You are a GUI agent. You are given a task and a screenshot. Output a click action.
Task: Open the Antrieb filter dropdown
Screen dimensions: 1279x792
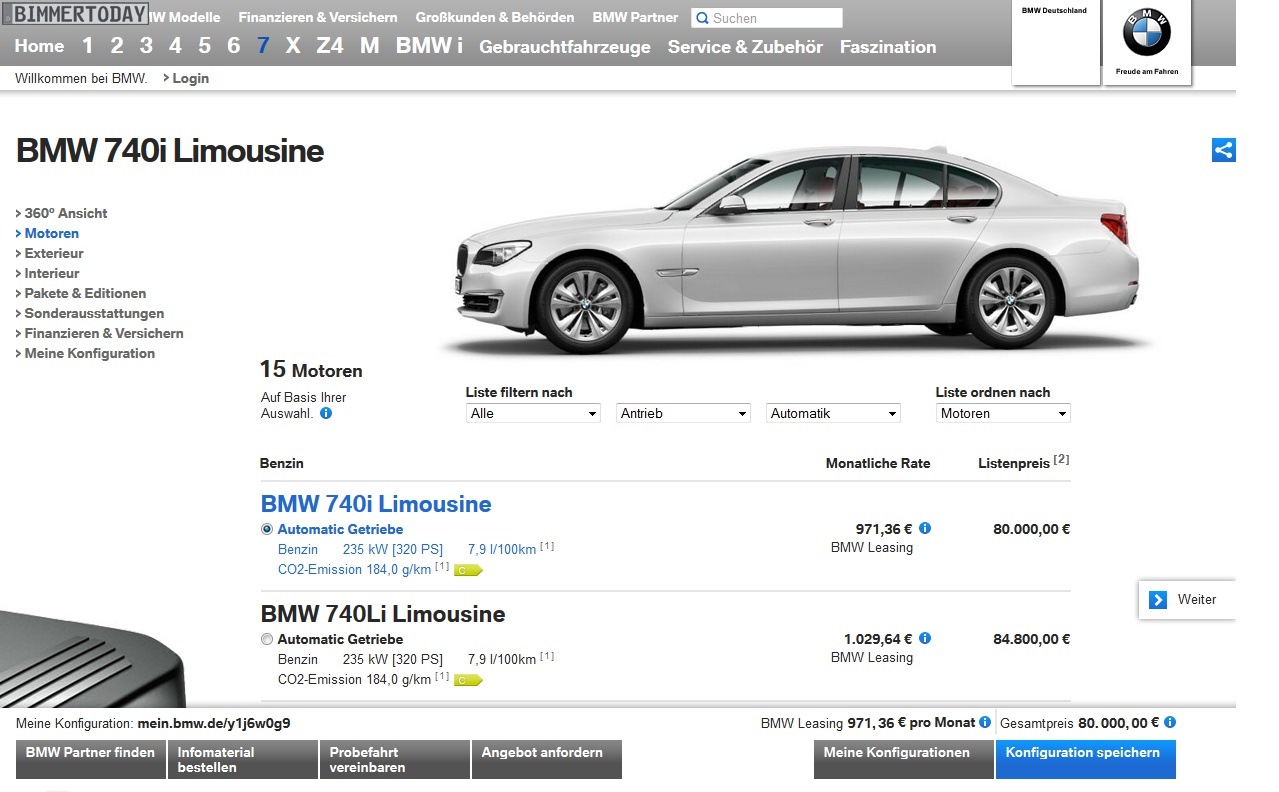(683, 413)
